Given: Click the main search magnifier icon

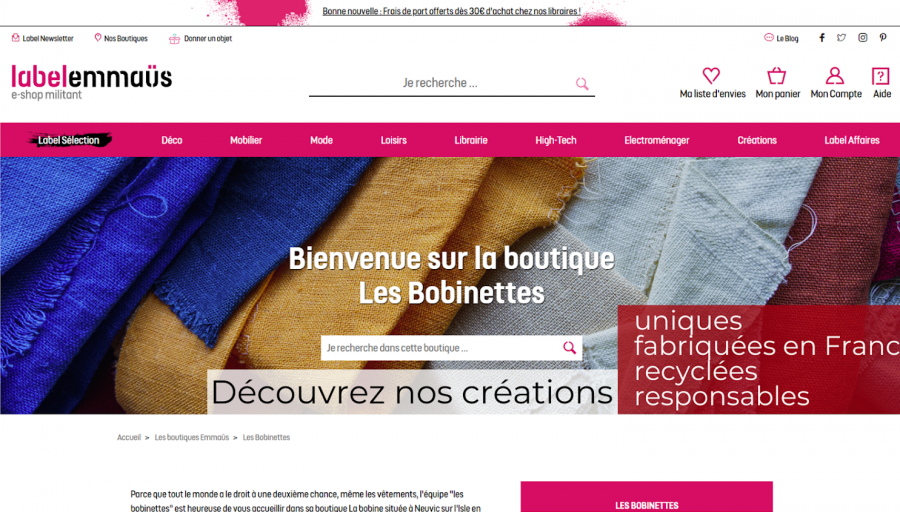Looking at the screenshot, I should coord(582,84).
